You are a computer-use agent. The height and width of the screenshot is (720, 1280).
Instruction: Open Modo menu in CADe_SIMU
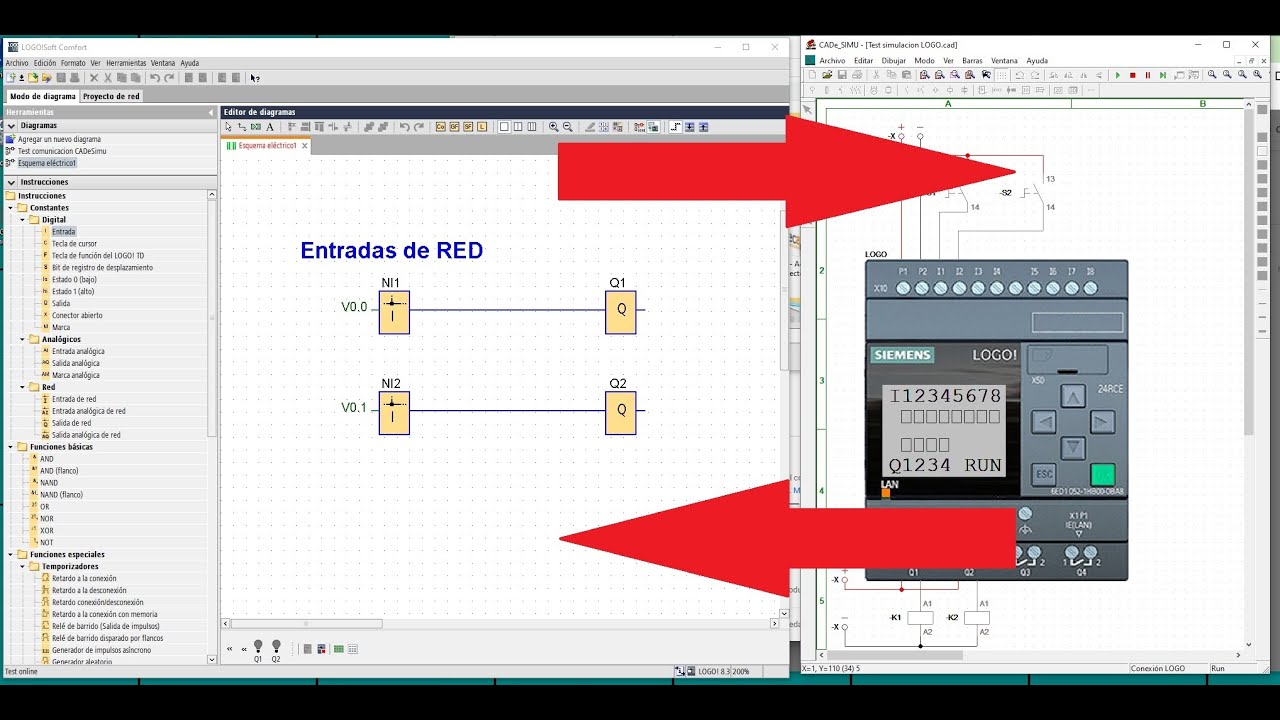[x=924, y=61]
